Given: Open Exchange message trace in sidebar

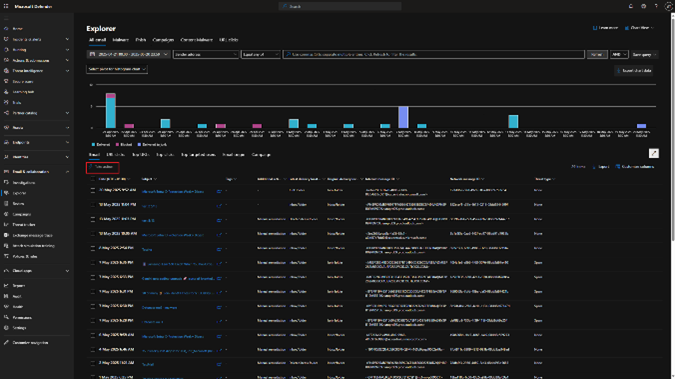Looking at the screenshot, I should (x=32, y=236).
